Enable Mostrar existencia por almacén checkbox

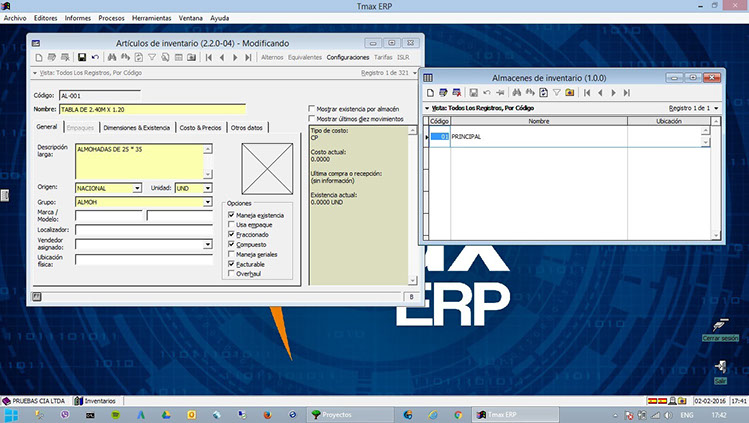(x=312, y=107)
